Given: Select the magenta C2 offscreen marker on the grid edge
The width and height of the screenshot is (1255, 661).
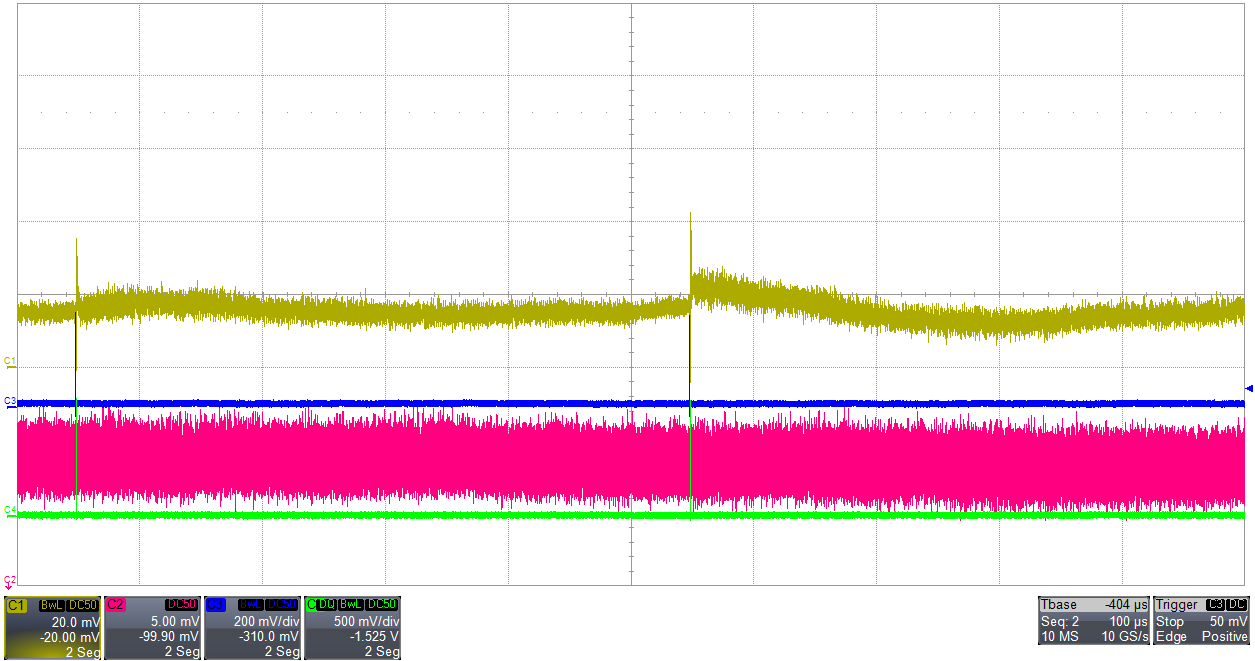Looking at the screenshot, I should (x=10, y=581).
